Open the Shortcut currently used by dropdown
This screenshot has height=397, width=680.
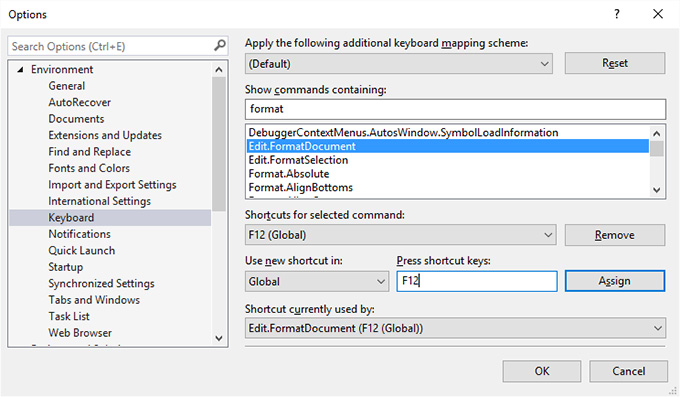click(x=455, y=328)
